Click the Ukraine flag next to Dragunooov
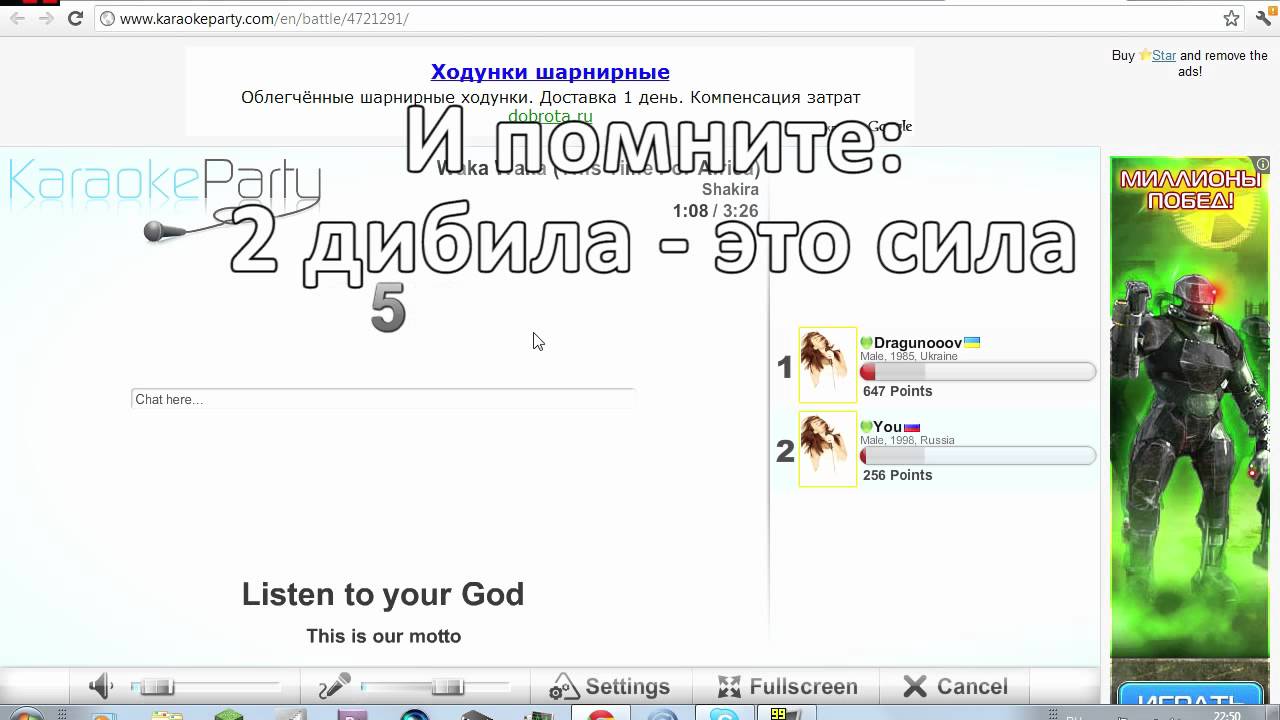Screen dimensions: 1280x720 [x=972, y=343]
